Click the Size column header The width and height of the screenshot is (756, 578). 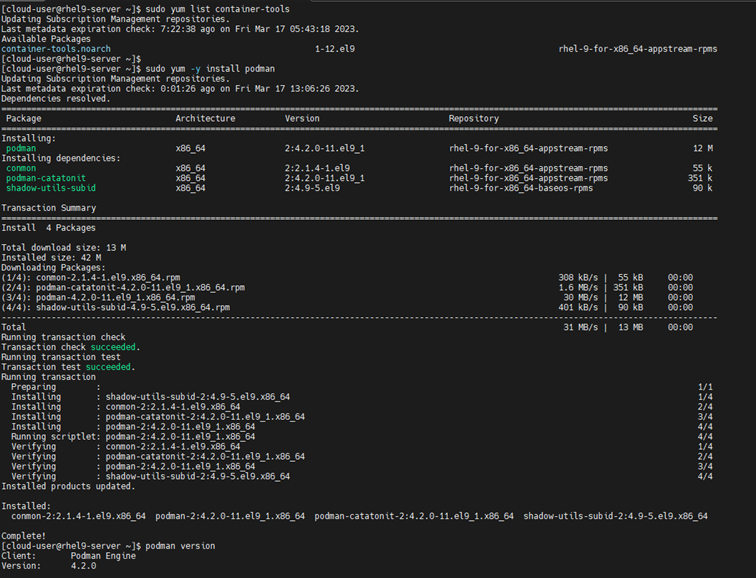[x=703, y=118]
